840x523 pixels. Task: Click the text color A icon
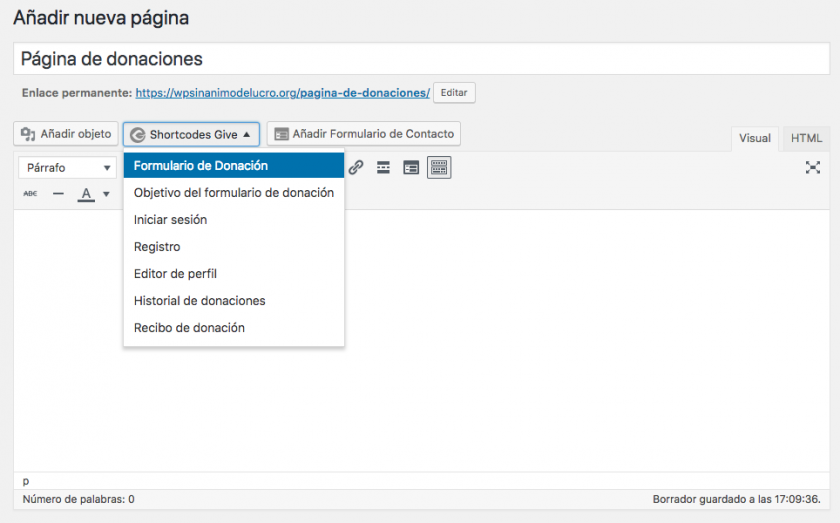[86, 194]
